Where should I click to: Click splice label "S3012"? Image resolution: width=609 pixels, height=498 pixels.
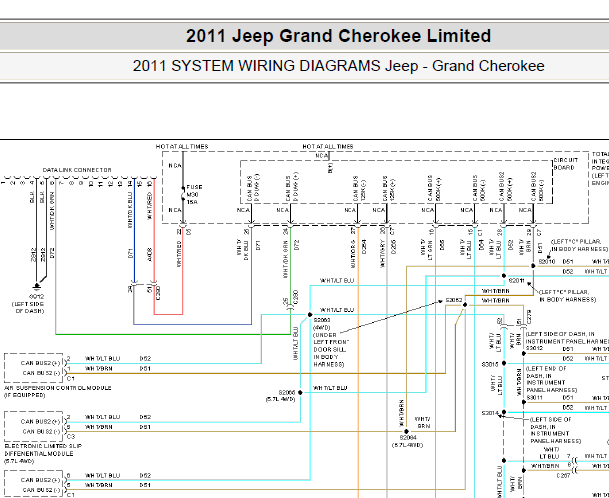[534, 348]
